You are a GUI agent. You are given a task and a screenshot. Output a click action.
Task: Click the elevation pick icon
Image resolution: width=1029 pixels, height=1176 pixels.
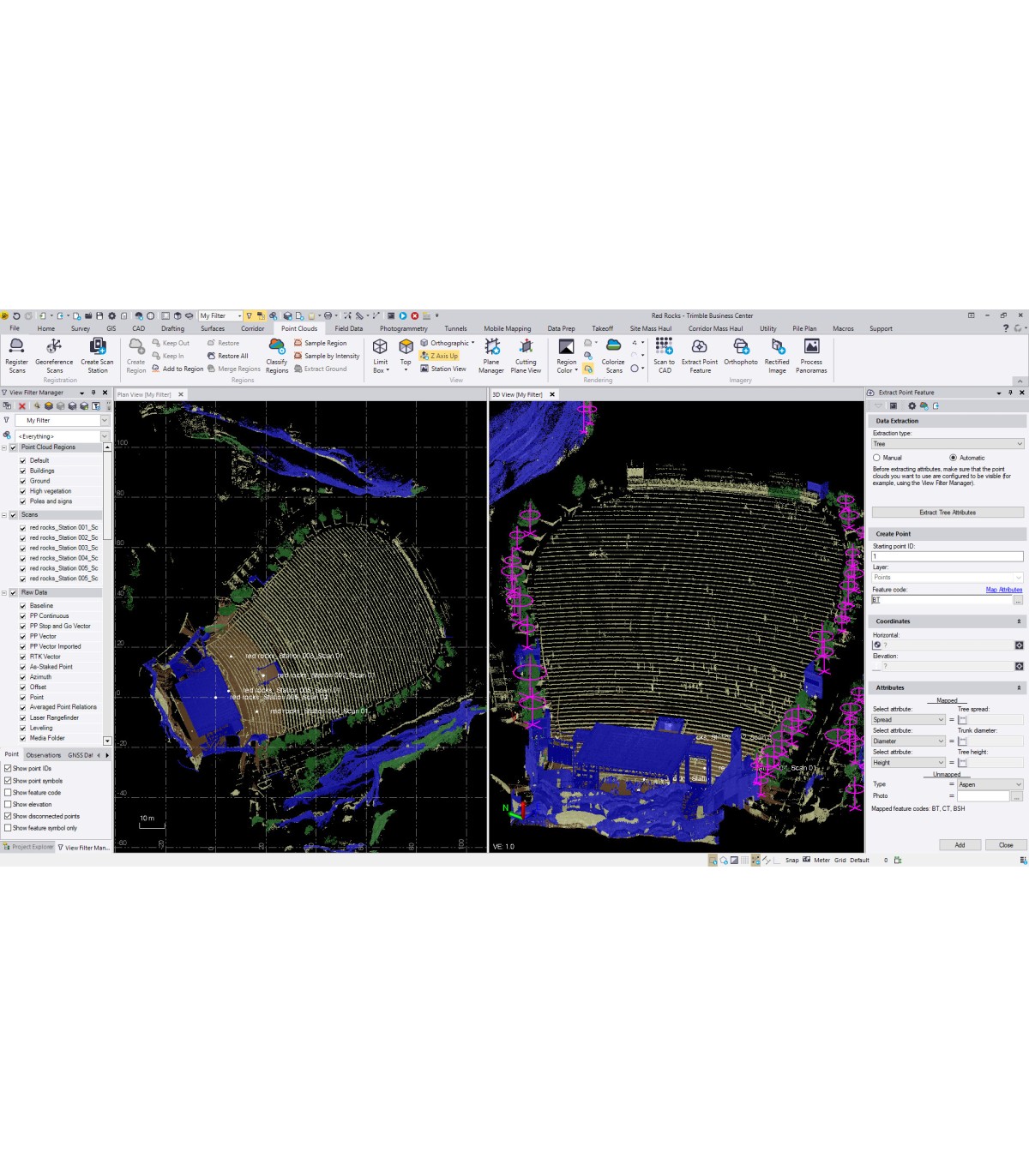pos(1019,666)
